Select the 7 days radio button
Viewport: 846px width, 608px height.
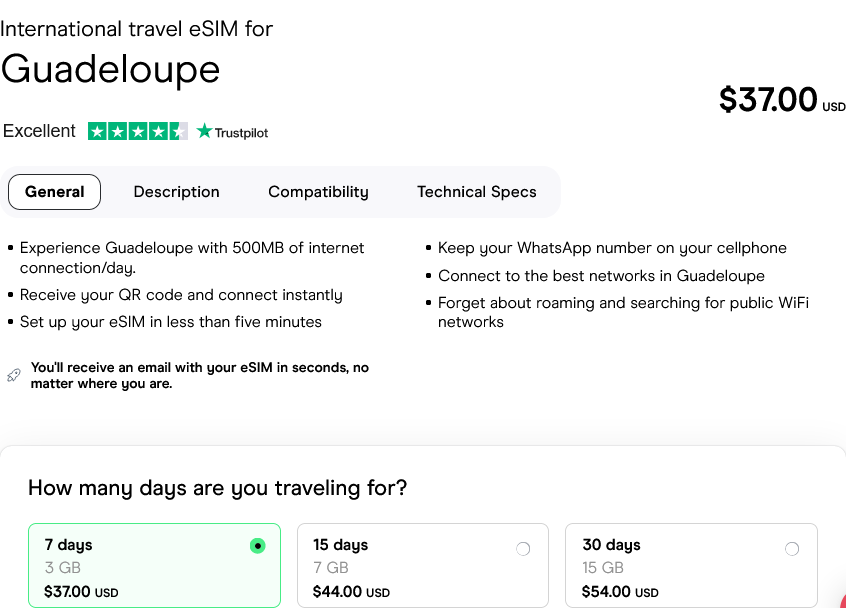258,546
